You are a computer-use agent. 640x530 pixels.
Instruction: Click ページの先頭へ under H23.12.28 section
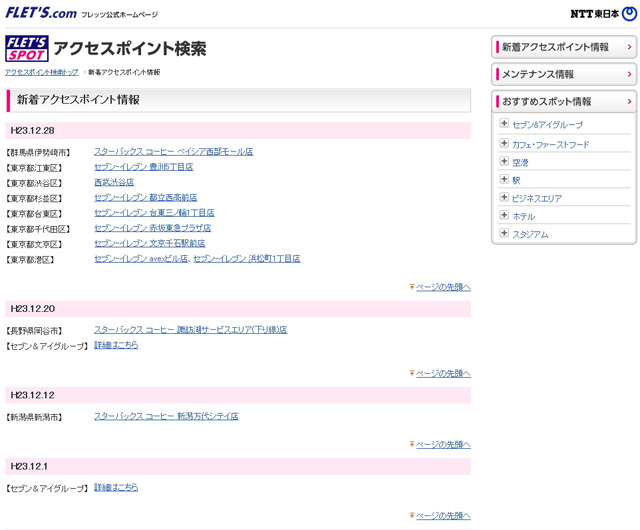pyautogui.click(x=443, y=287)
